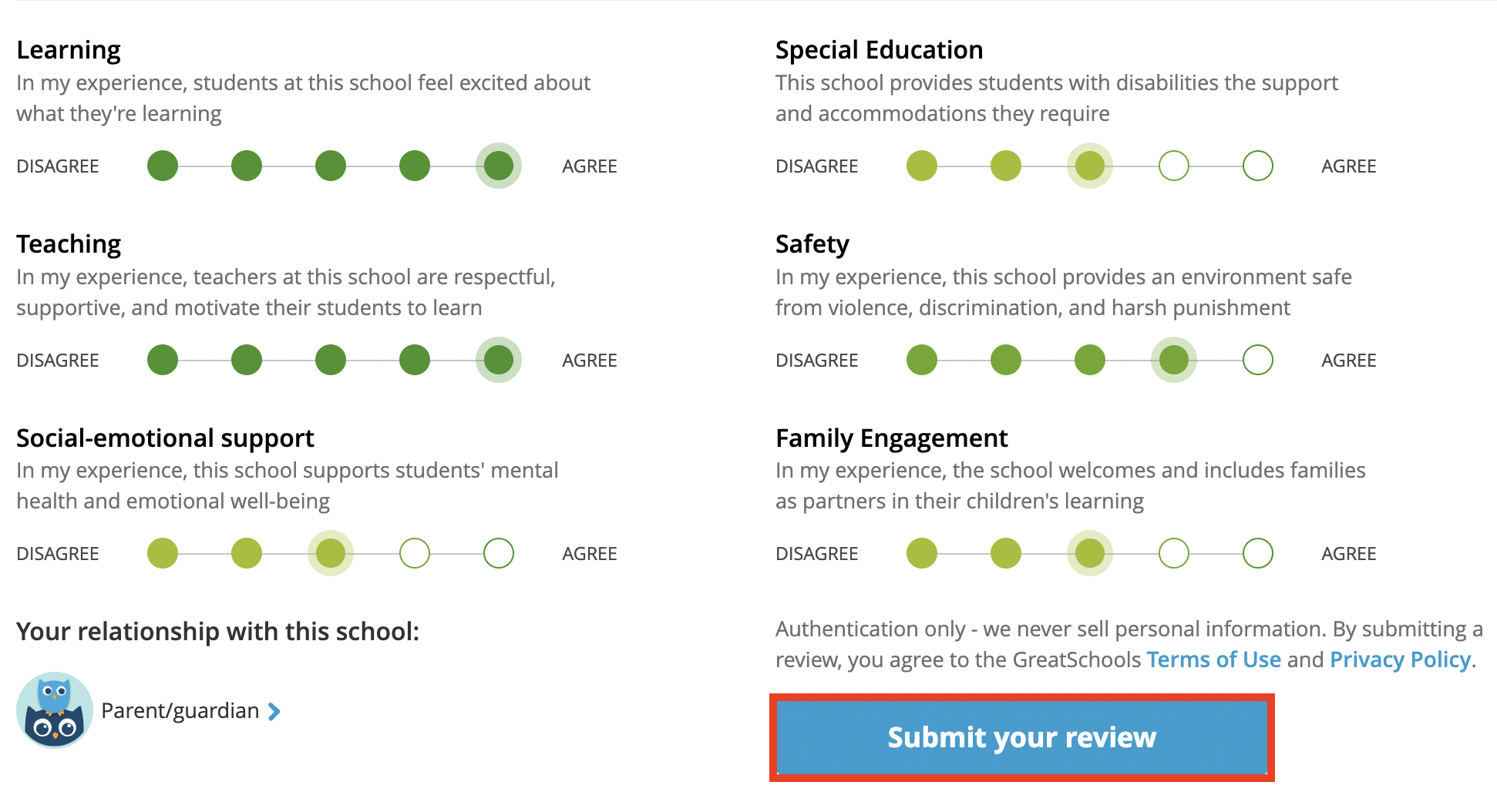The height and width of the screenshot is (812, 1497).
Task: Open the Terms of Use link
Action: 1213,659
